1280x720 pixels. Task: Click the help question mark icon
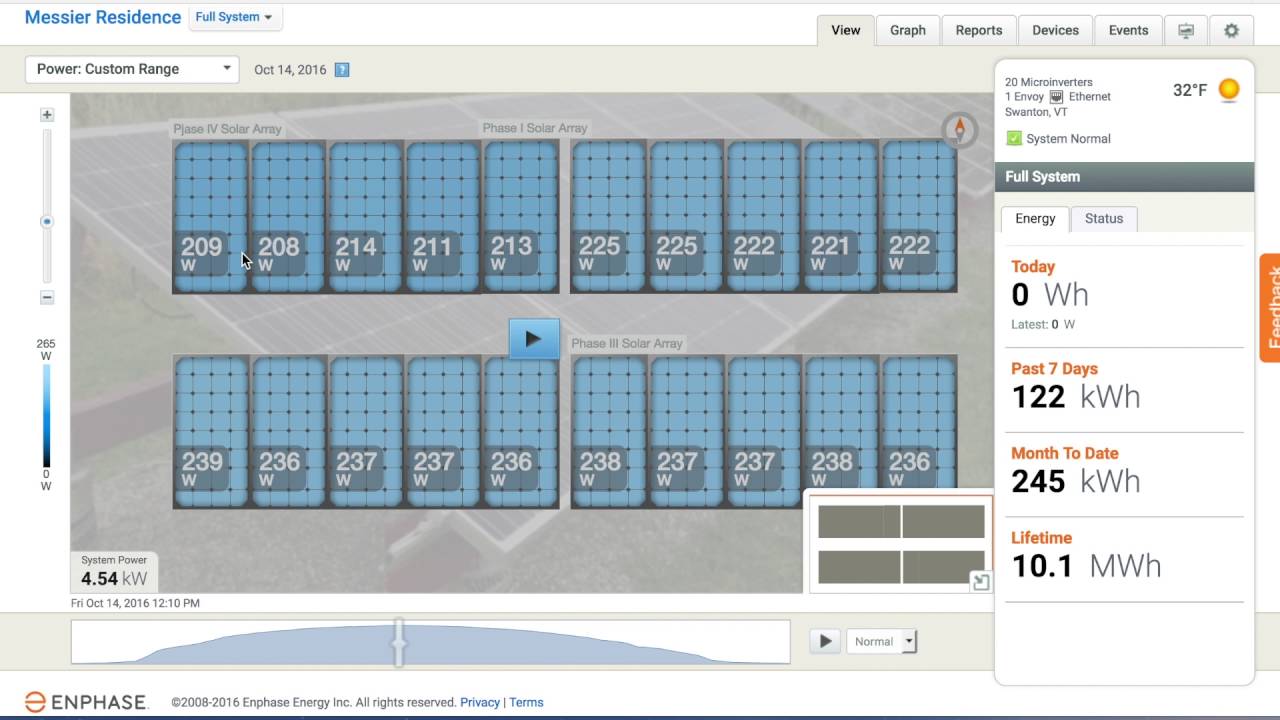coord(342,70)
